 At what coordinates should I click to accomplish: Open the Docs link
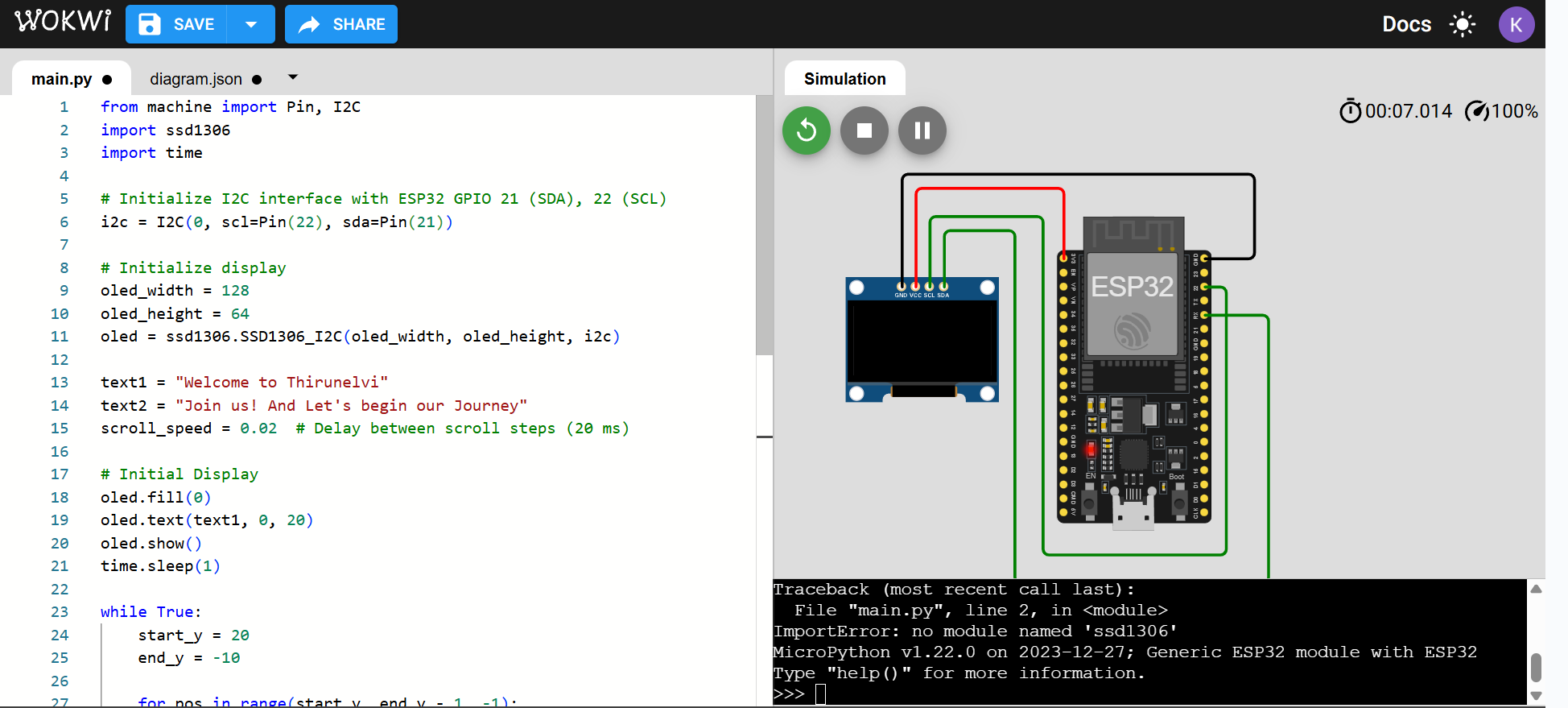[x=1406, y=24]
